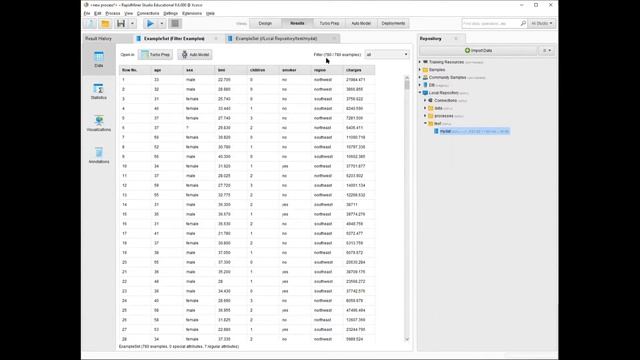The width and height of the screenshot is (640, 360).
Task: Expand the Training Resources repository node
Action: (420, 62)
